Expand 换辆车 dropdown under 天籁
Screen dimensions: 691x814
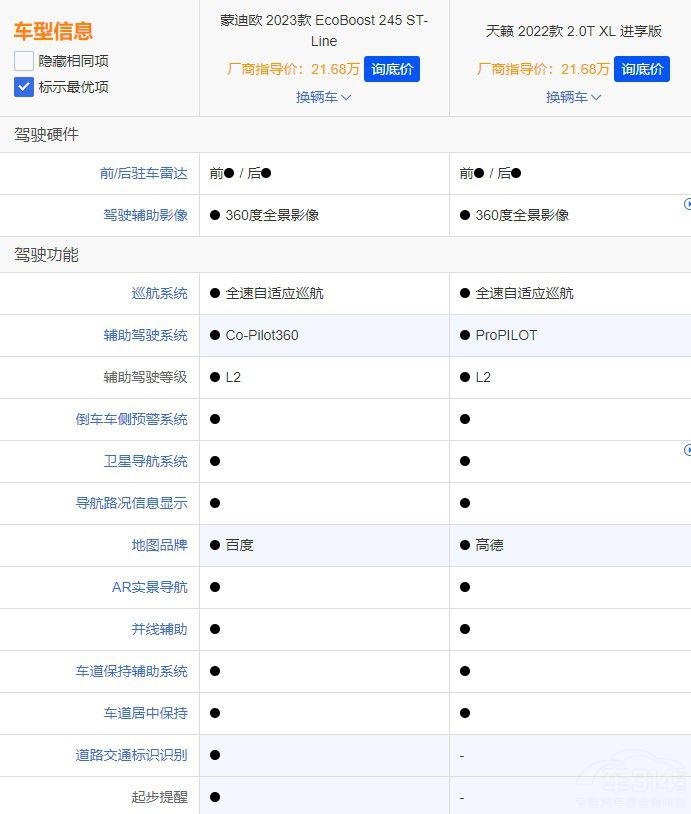coord(573,97)
